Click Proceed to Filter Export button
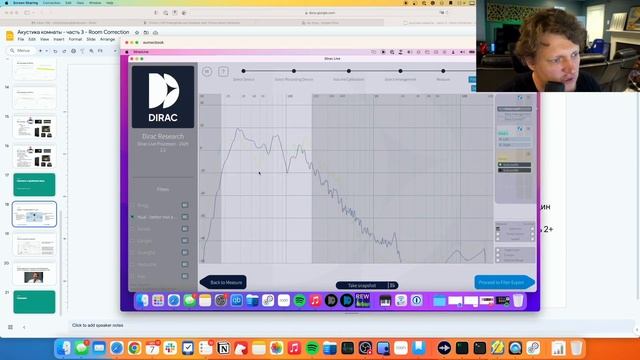The height and width of the screenshot is (360, 640). [x=504, y=282]
